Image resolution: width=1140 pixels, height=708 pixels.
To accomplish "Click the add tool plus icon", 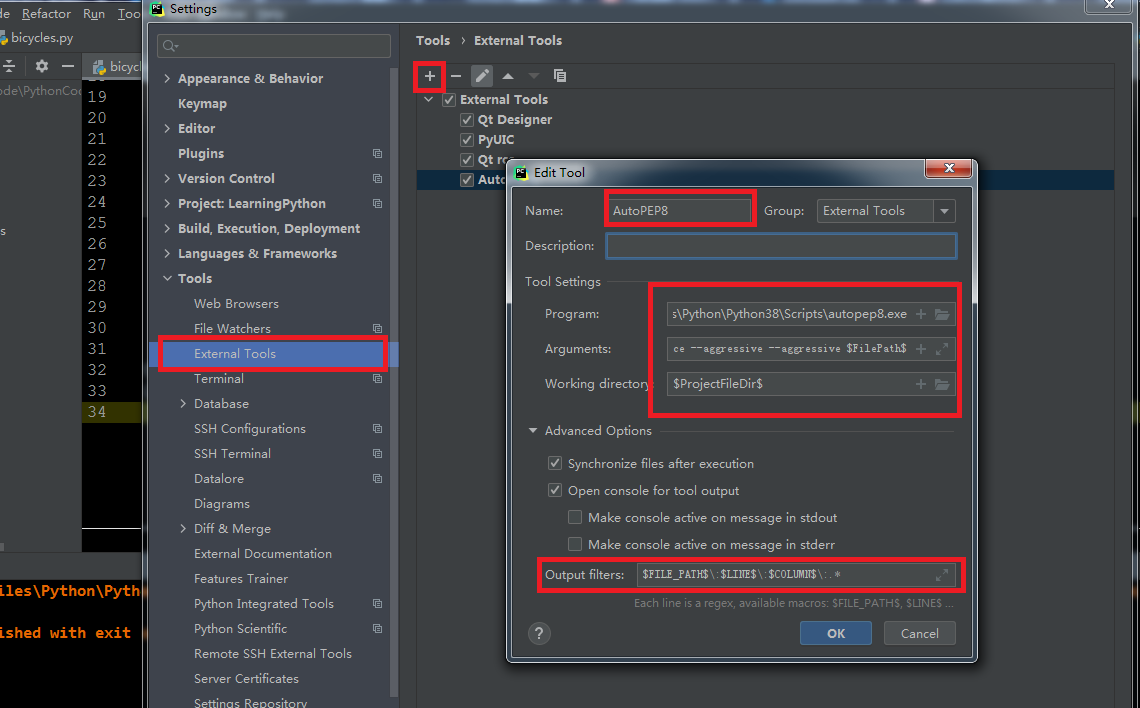I will click(x=429, y=76).
